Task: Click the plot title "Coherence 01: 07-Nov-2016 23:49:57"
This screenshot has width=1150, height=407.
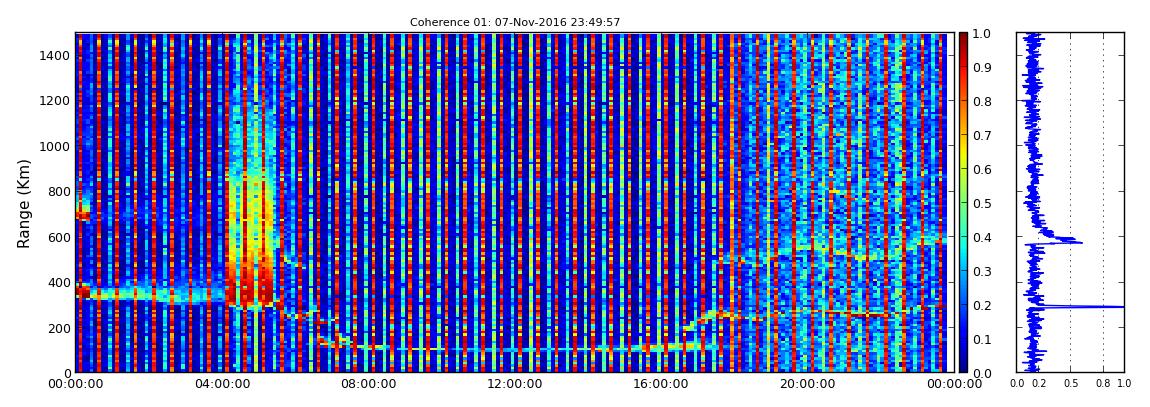Action: [x=515, y=22]
